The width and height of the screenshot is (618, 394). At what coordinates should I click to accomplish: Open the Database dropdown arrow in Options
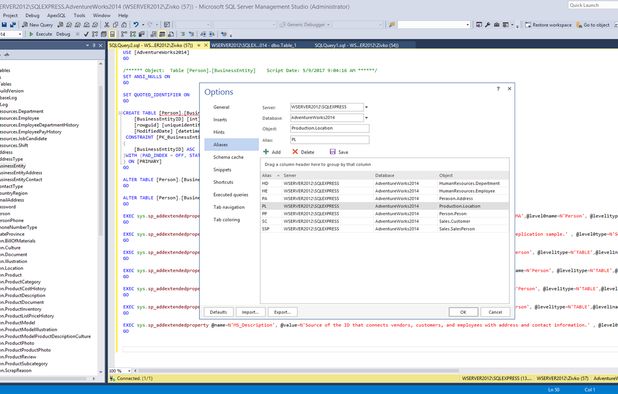366,118
